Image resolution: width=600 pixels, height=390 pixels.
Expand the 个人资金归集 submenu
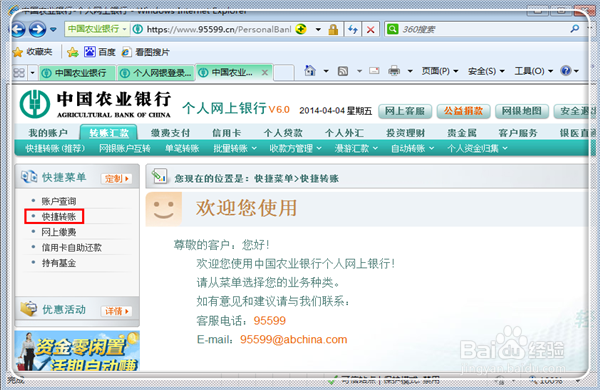click(478, 148)
